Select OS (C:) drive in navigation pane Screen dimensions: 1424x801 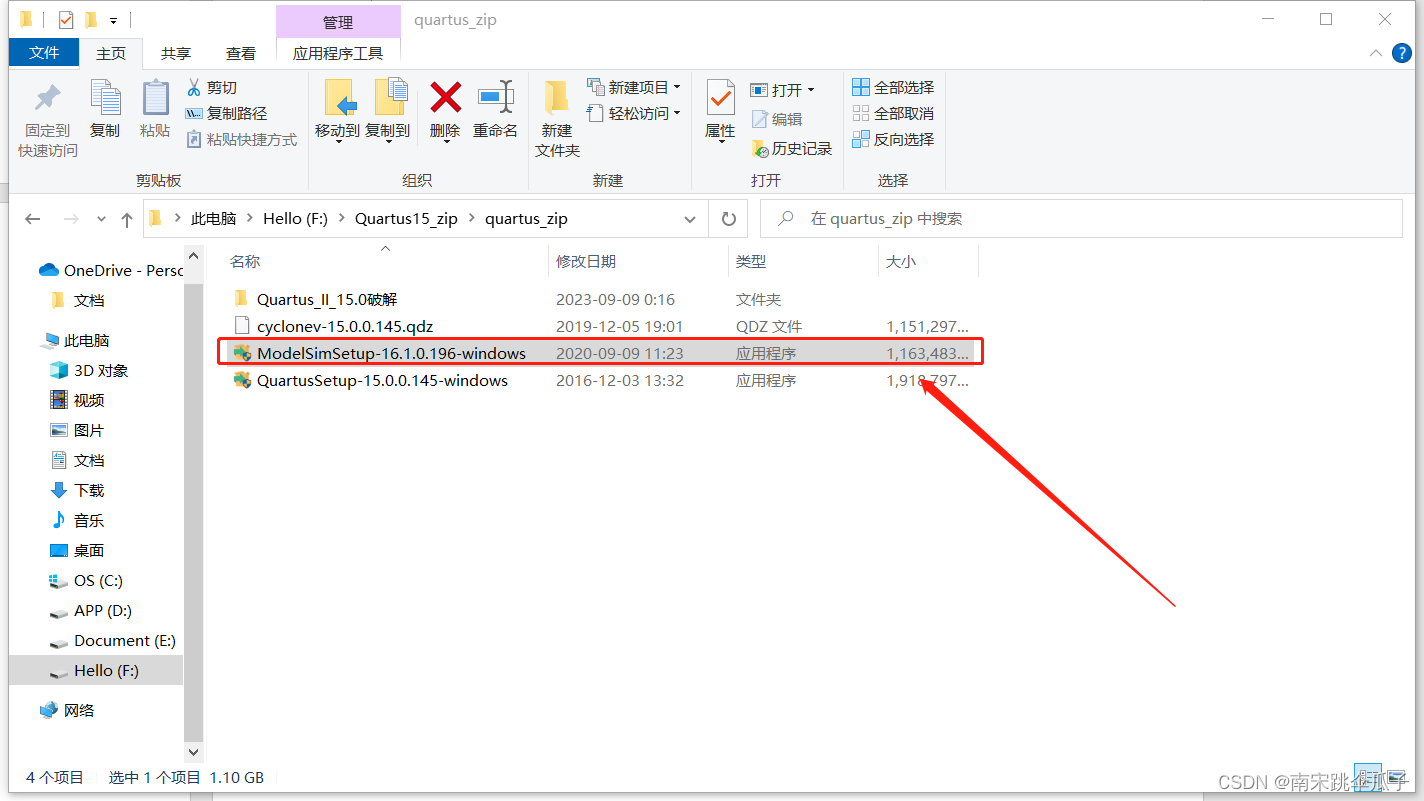pos(86,580)
